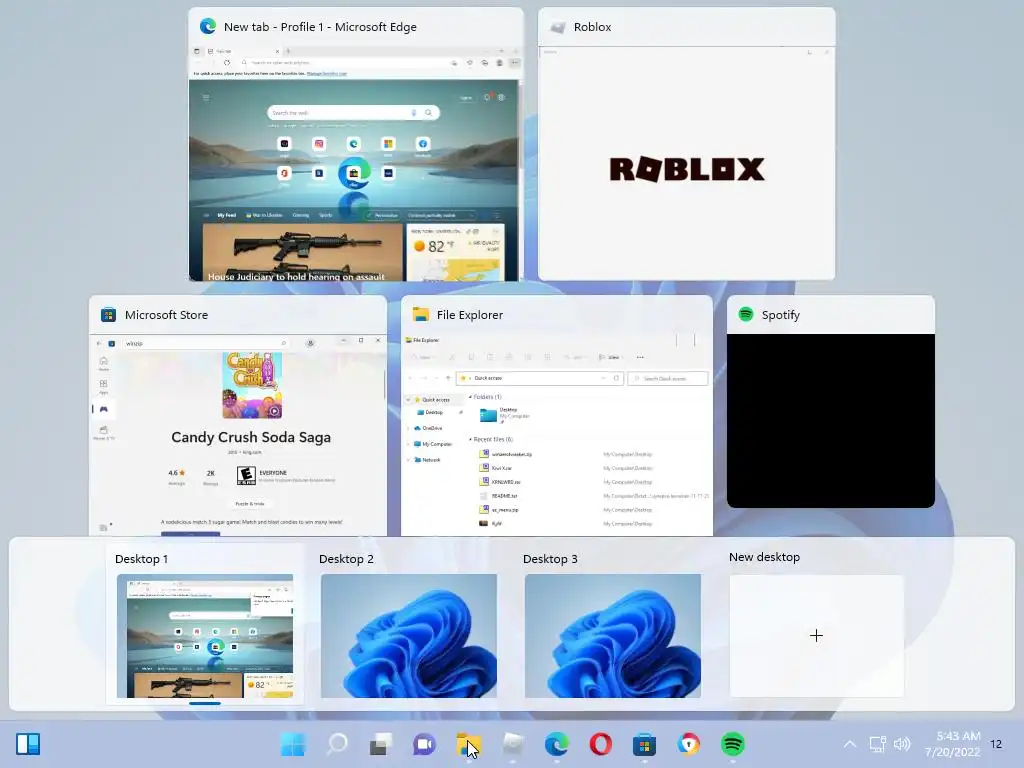
Task: Open Spotify from the taskbar
Action: 733,744
